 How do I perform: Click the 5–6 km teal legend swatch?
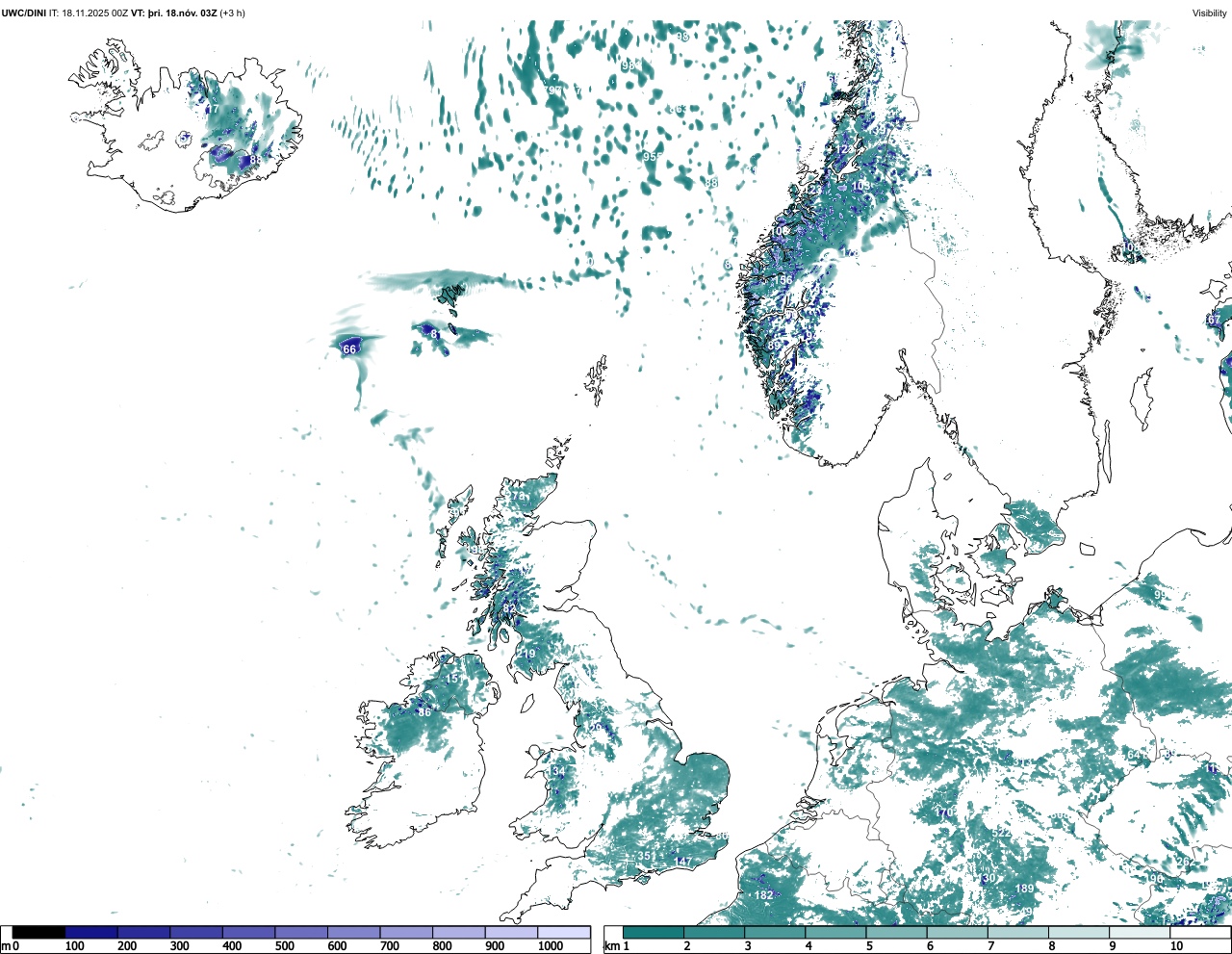point(897,933)
